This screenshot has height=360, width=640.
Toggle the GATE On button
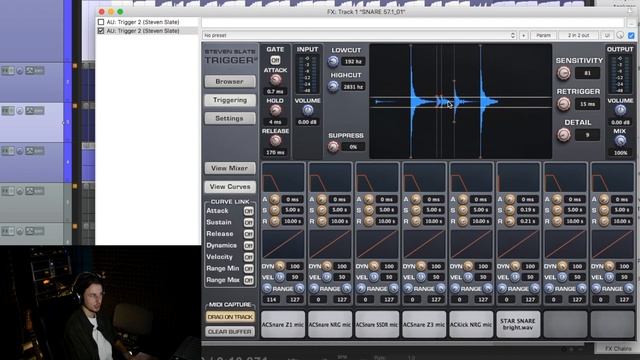point(275,60)
